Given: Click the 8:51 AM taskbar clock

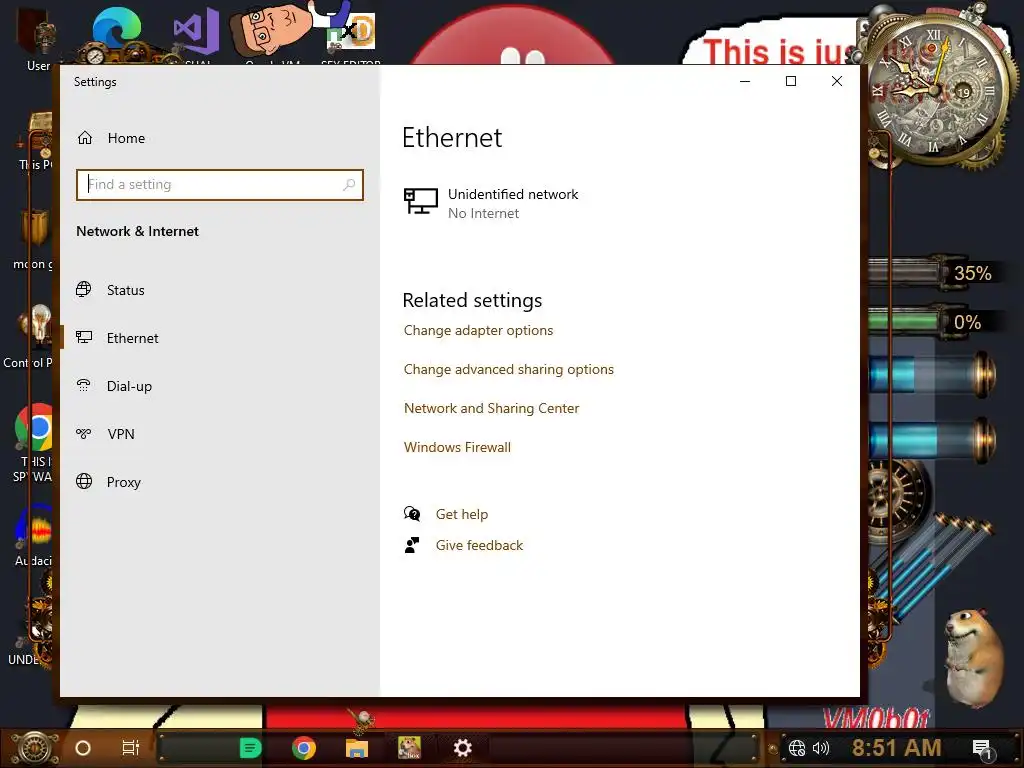Looking at the screenshot, I should tap(897, 748).
